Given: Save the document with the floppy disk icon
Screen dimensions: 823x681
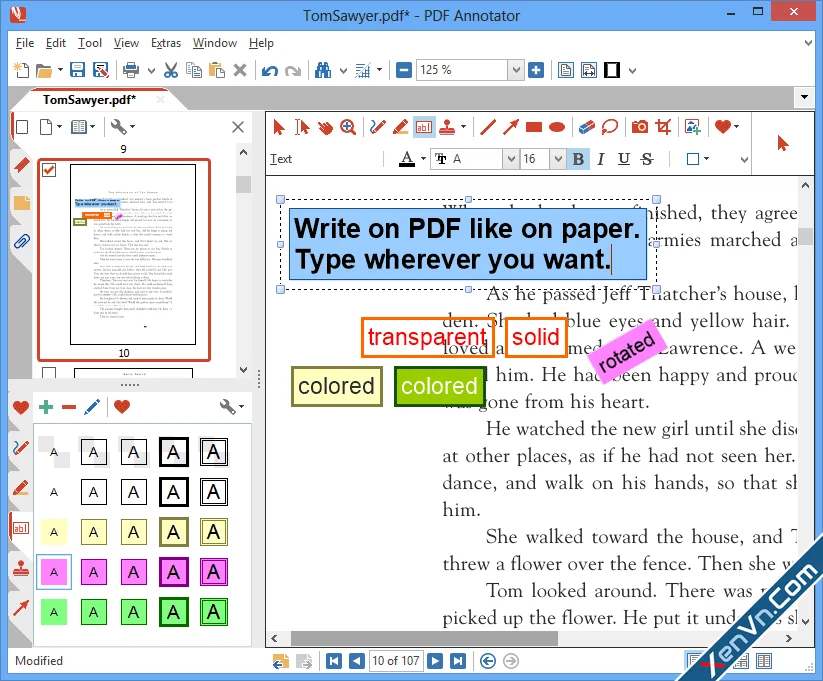Looking at the screenshot, I should (x=77, y=70).
